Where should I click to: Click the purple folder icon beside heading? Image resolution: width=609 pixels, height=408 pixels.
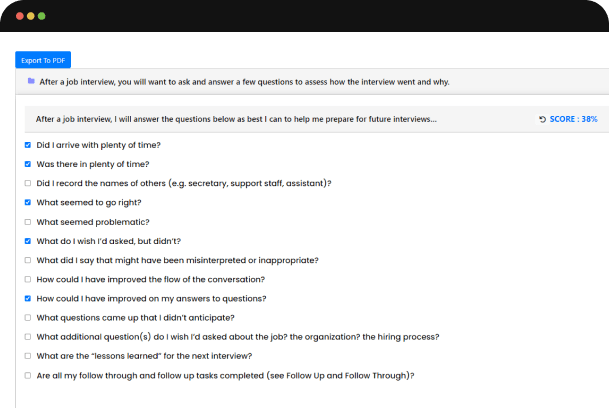click(31, 81)
